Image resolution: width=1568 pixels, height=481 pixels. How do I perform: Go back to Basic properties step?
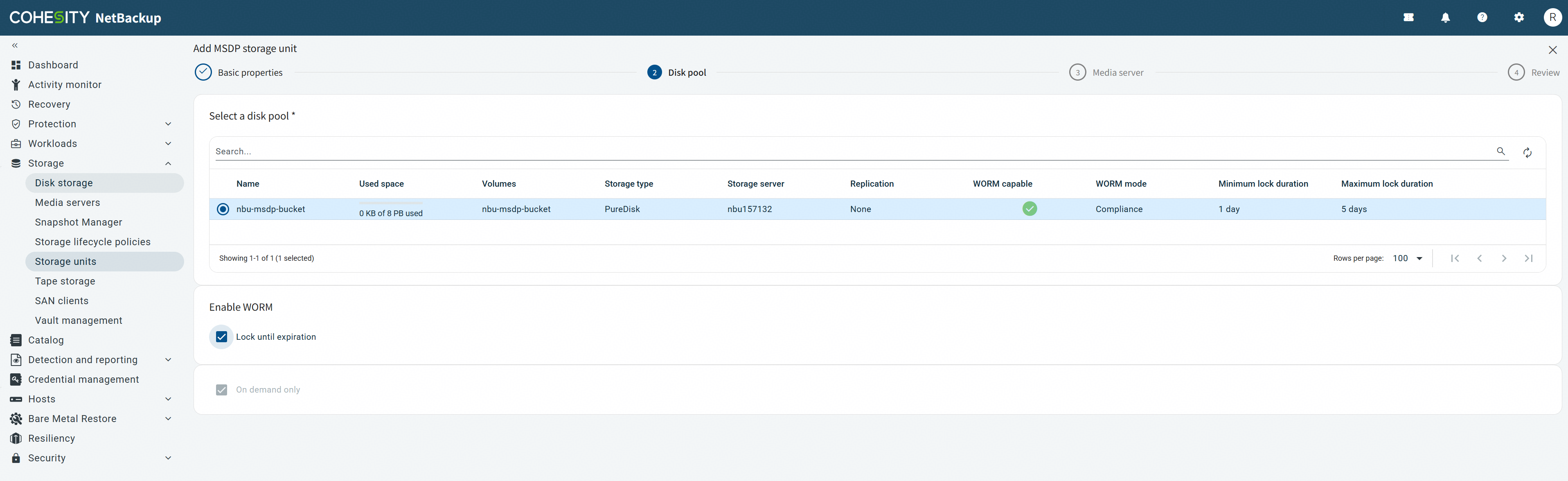point(239,72)
